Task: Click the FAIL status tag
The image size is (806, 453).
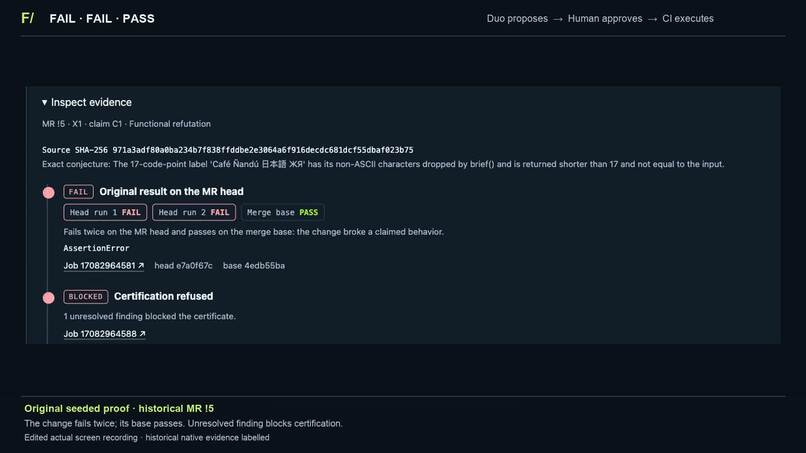Action: (78, 192)
